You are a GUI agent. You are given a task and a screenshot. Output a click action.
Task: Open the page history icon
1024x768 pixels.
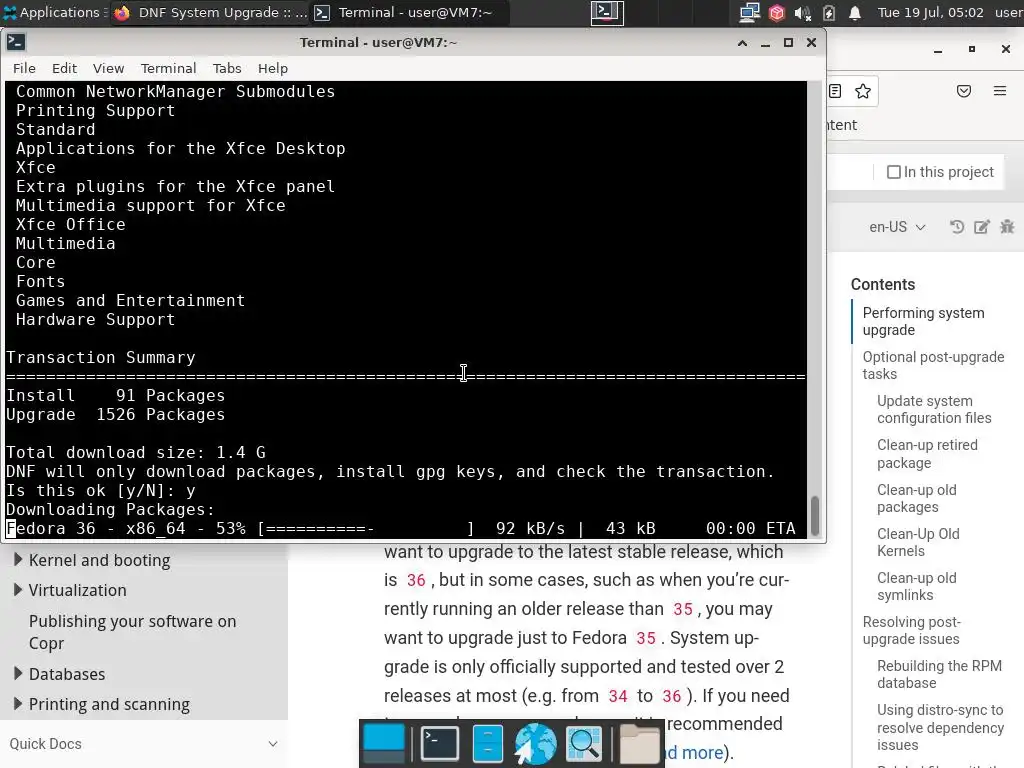click(x=957, y=227)
